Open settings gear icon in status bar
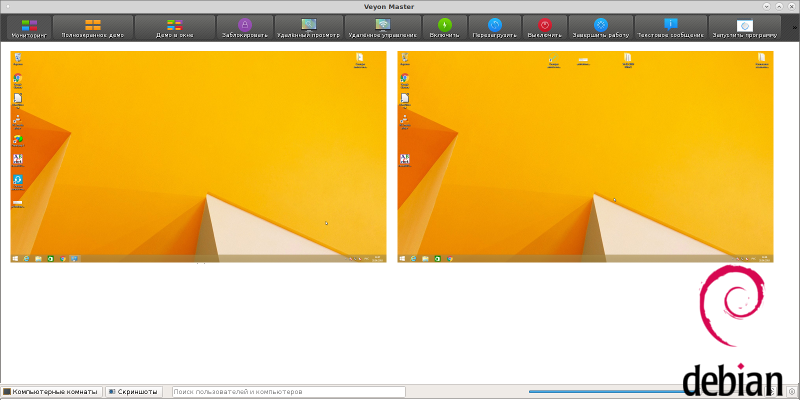 [x=791, y=391]
